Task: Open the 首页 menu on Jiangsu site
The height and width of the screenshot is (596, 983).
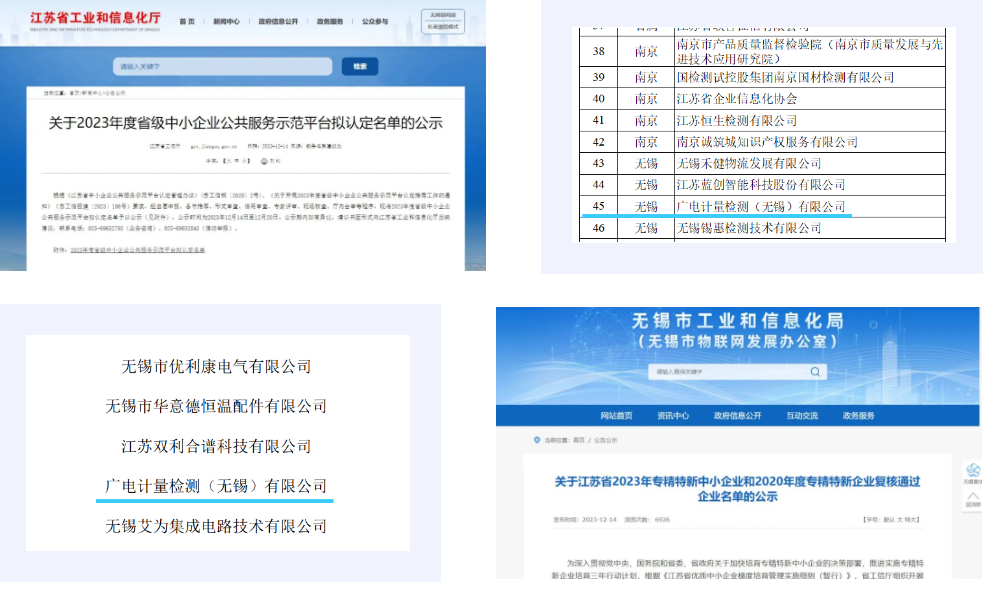Action: 187,21
